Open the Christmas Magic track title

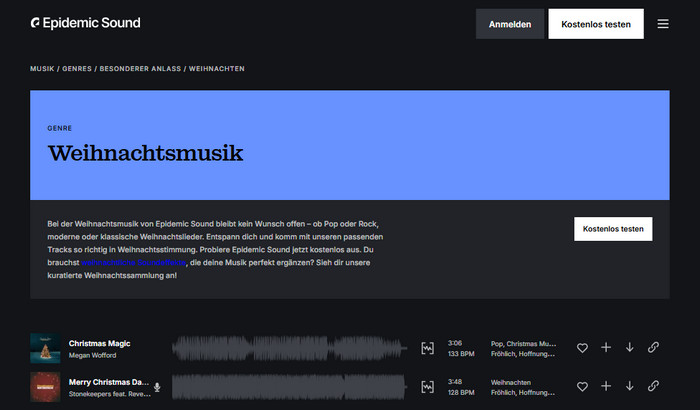coord(100,343)
